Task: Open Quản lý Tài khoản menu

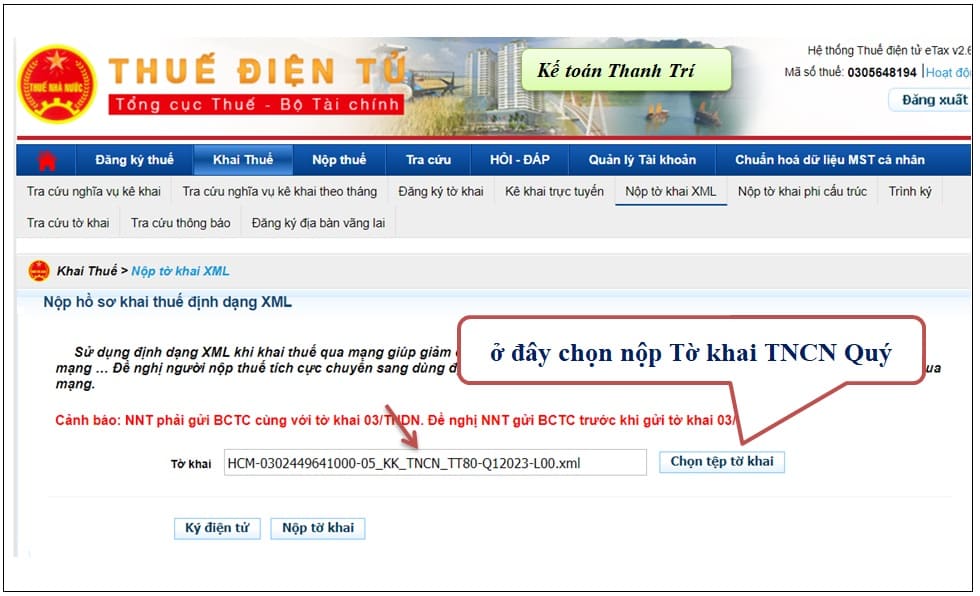Action: click(x=642, y=160)
